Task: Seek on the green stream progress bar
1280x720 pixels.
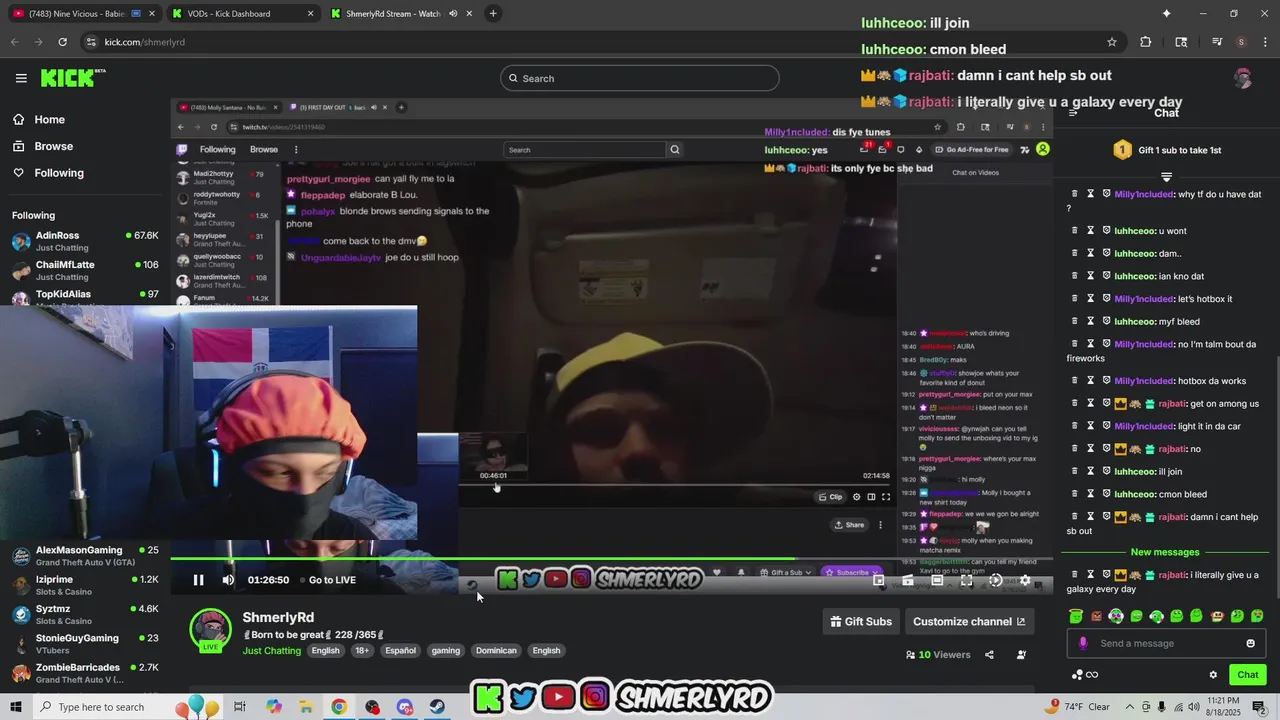Action: (612, 559)
